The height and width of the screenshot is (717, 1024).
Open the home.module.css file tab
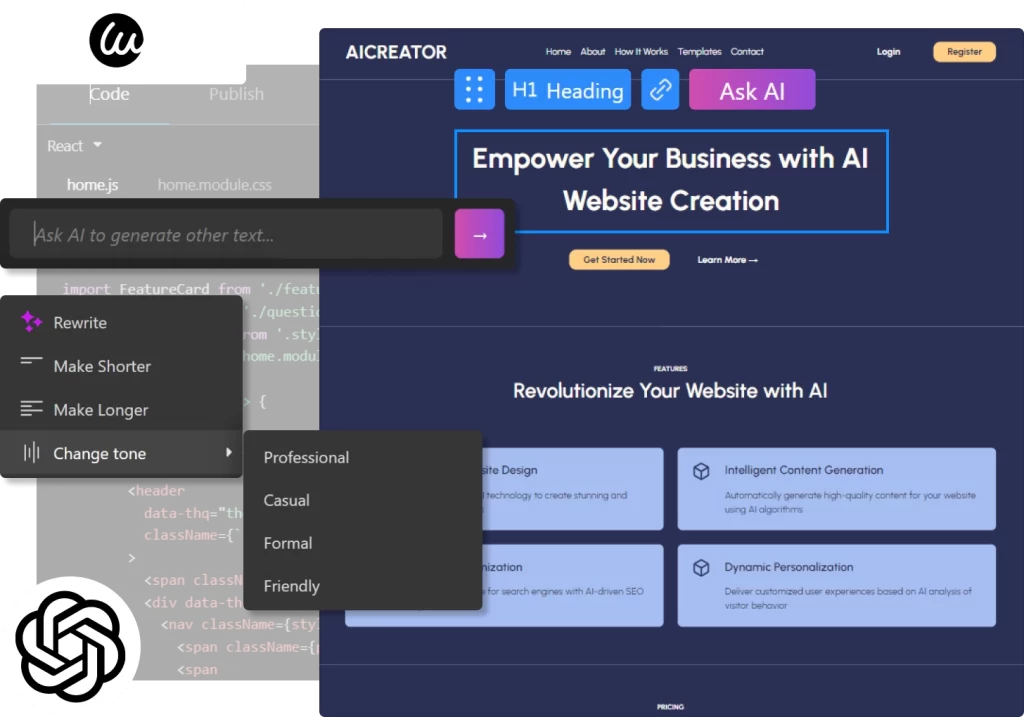[214, 185]
